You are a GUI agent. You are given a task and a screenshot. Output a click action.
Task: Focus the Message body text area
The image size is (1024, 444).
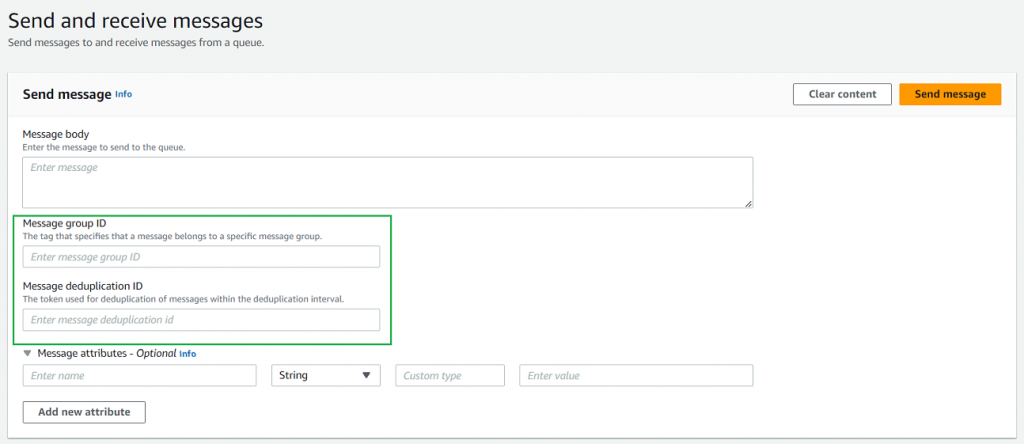pos(387,182)
